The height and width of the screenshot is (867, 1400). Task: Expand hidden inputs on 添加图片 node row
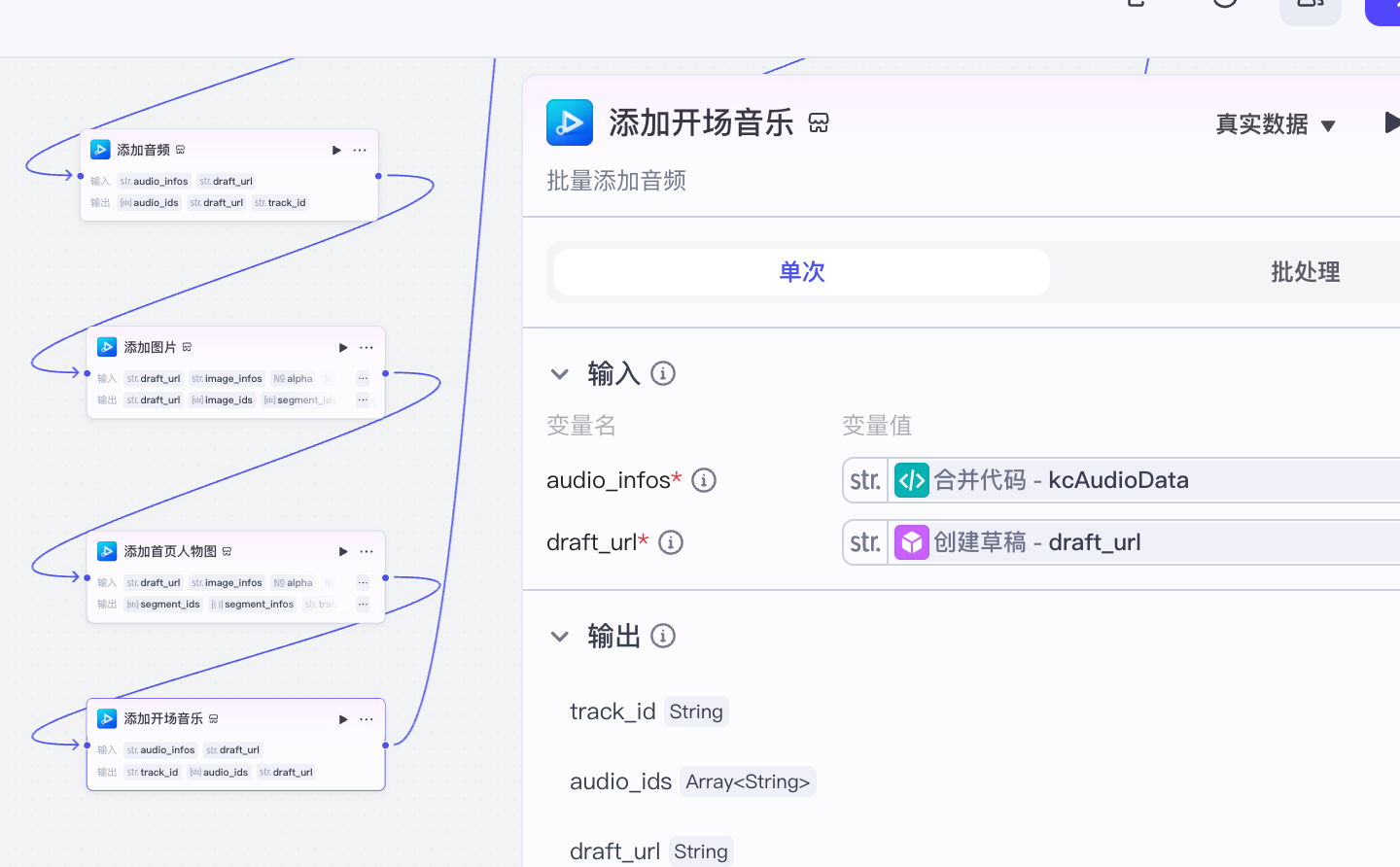(x=363, y=379)
